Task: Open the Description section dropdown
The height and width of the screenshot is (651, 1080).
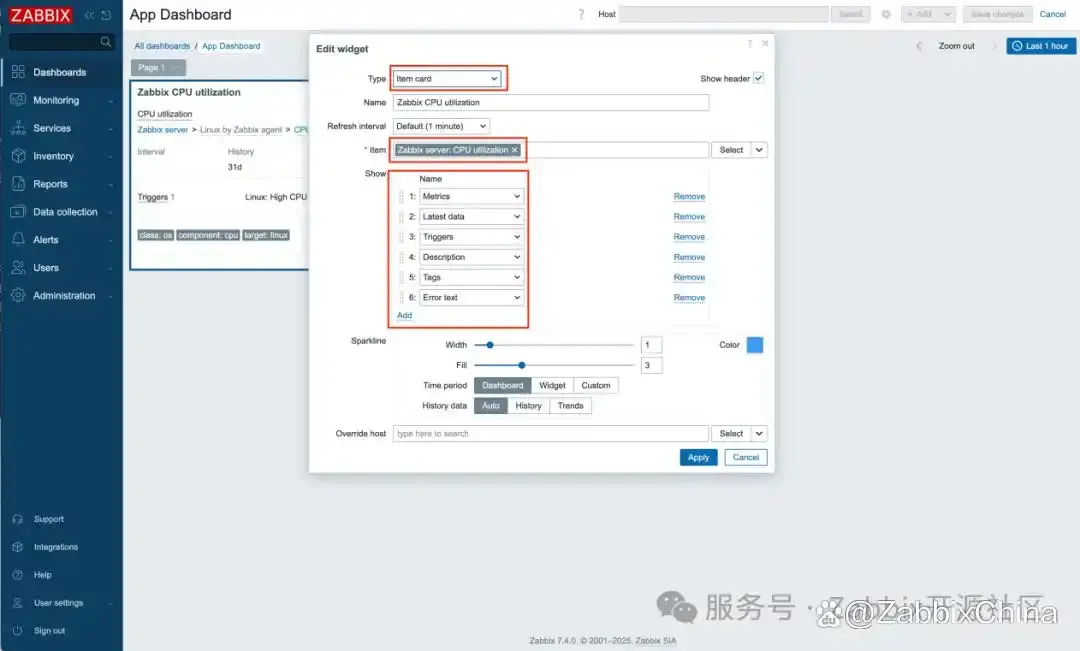Action: (x=471, y=257)
